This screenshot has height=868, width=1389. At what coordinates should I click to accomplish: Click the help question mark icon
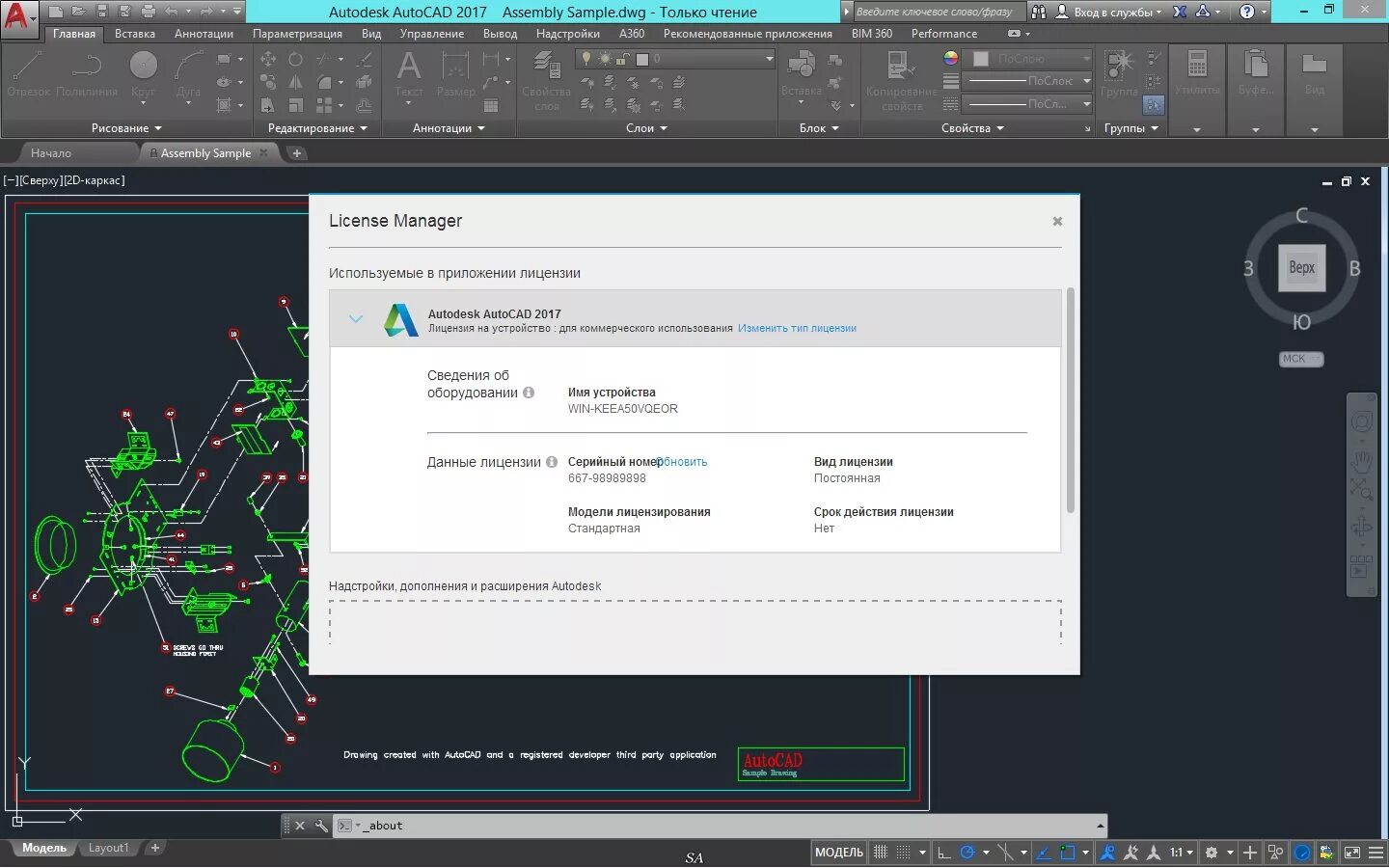[1247, 12]
